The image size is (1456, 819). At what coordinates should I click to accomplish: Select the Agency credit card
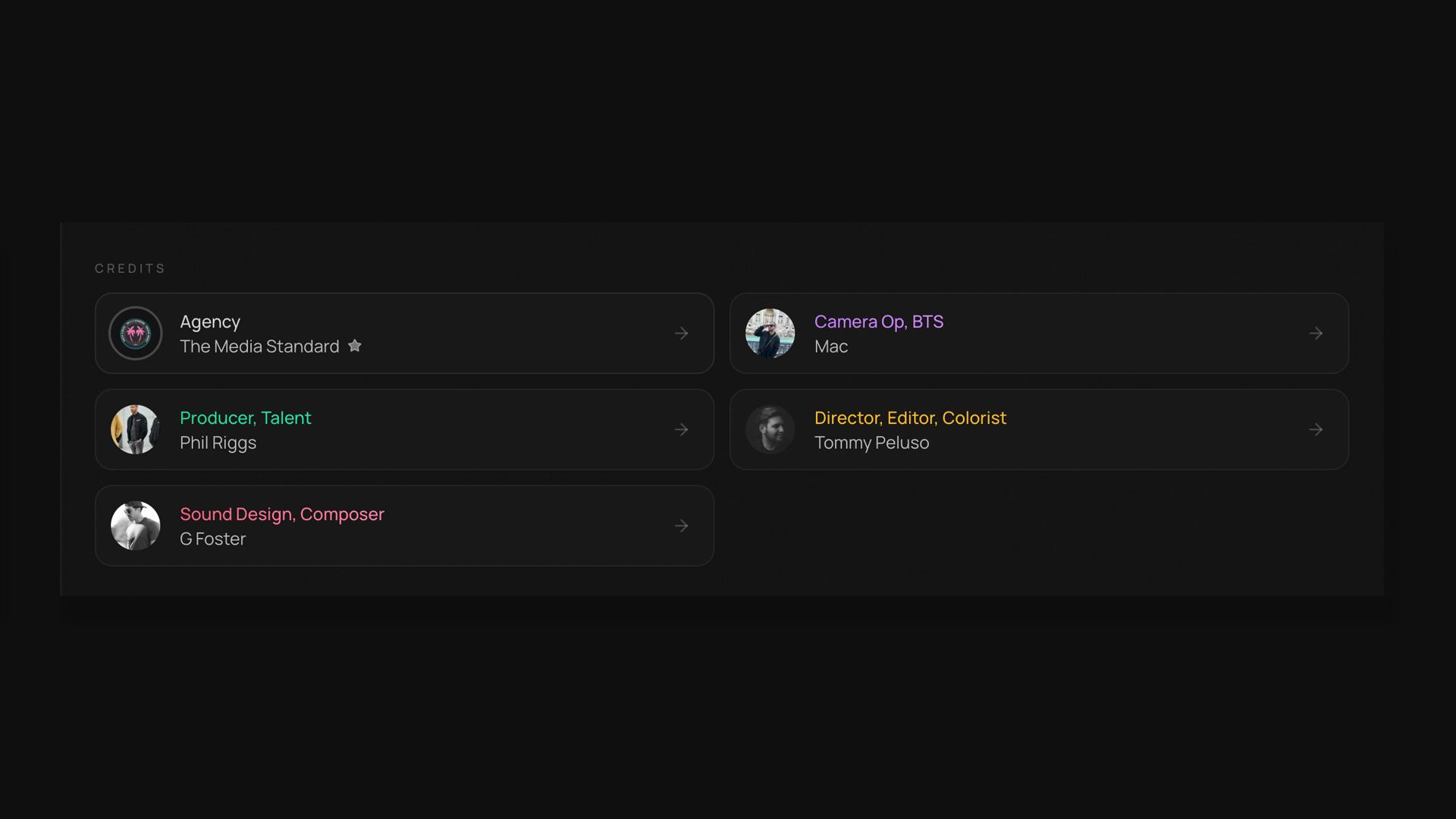point(404,333)
